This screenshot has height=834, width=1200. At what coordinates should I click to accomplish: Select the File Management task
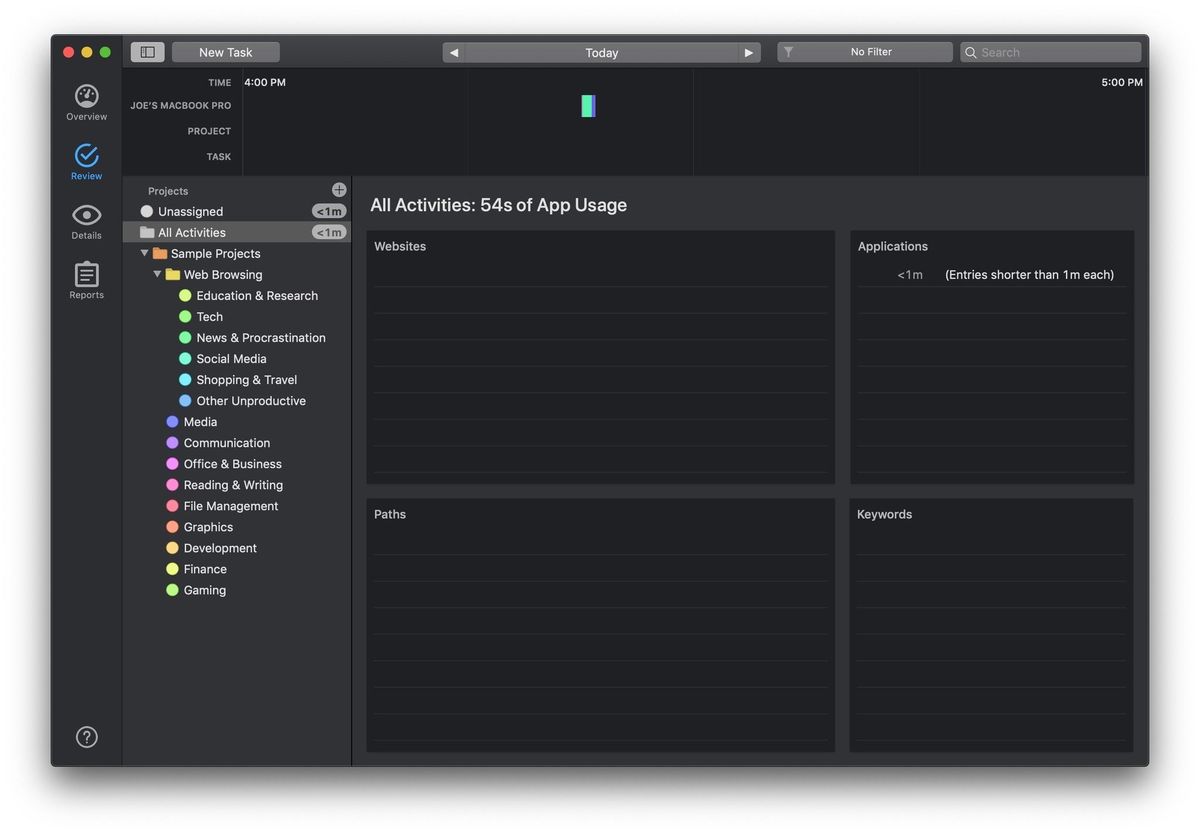click(231, 505)
